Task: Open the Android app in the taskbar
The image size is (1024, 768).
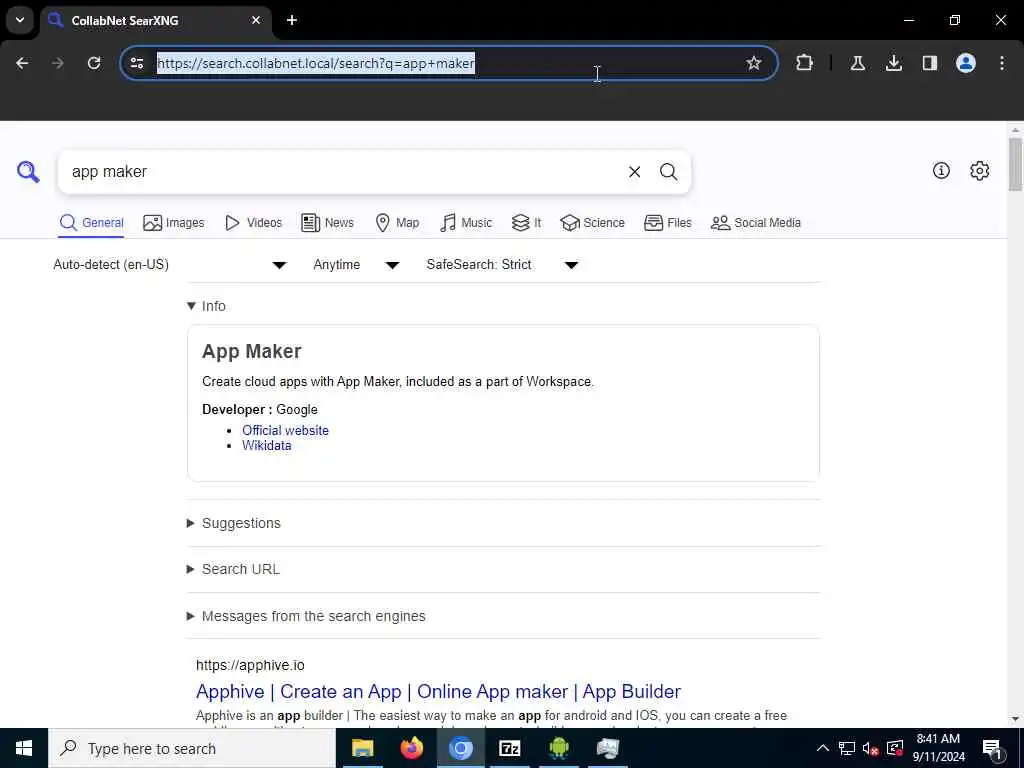Action: [x=558, y=748]
